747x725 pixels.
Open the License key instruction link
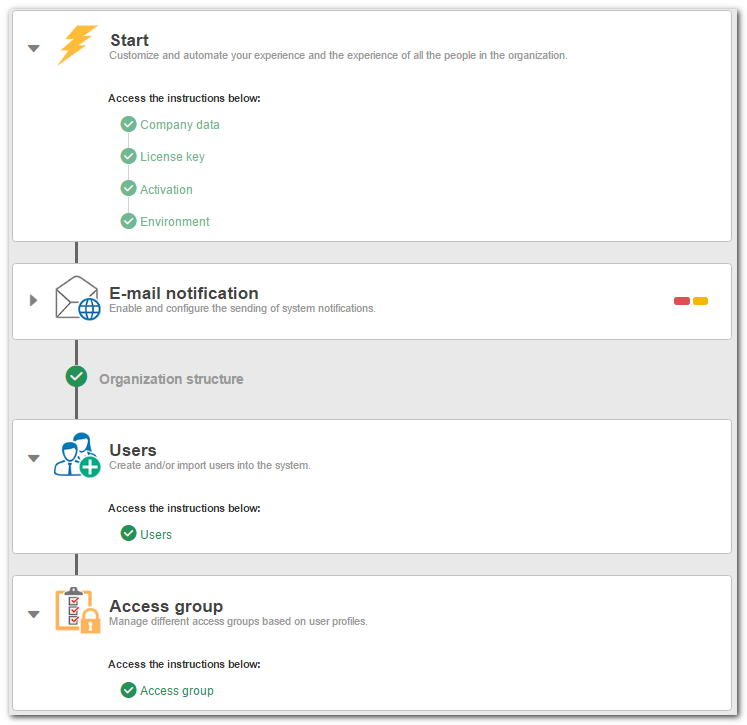(x=172, y=157)
